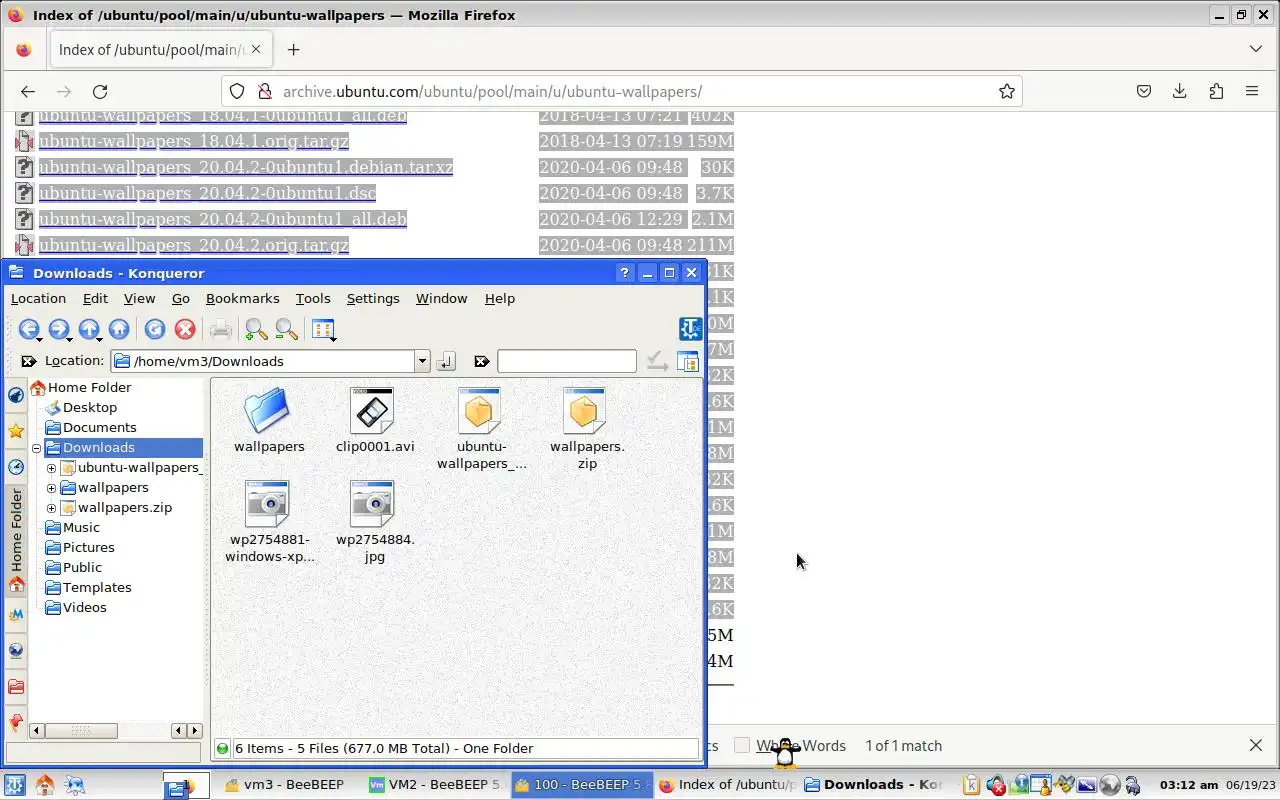The width and height of the screenshot is (1280, 800).
Task: Reload the Downloads folder view
Action: (x=154, y=329)
